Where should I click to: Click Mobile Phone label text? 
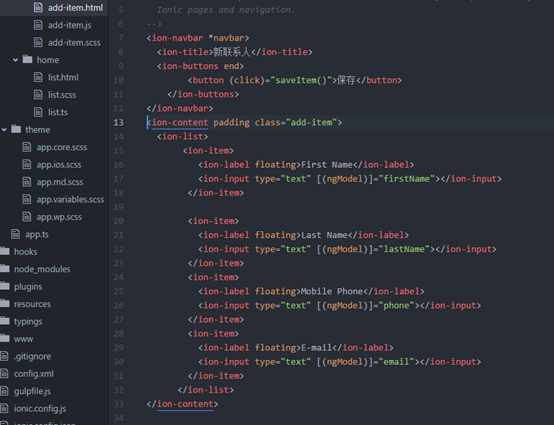coord(332,291)
